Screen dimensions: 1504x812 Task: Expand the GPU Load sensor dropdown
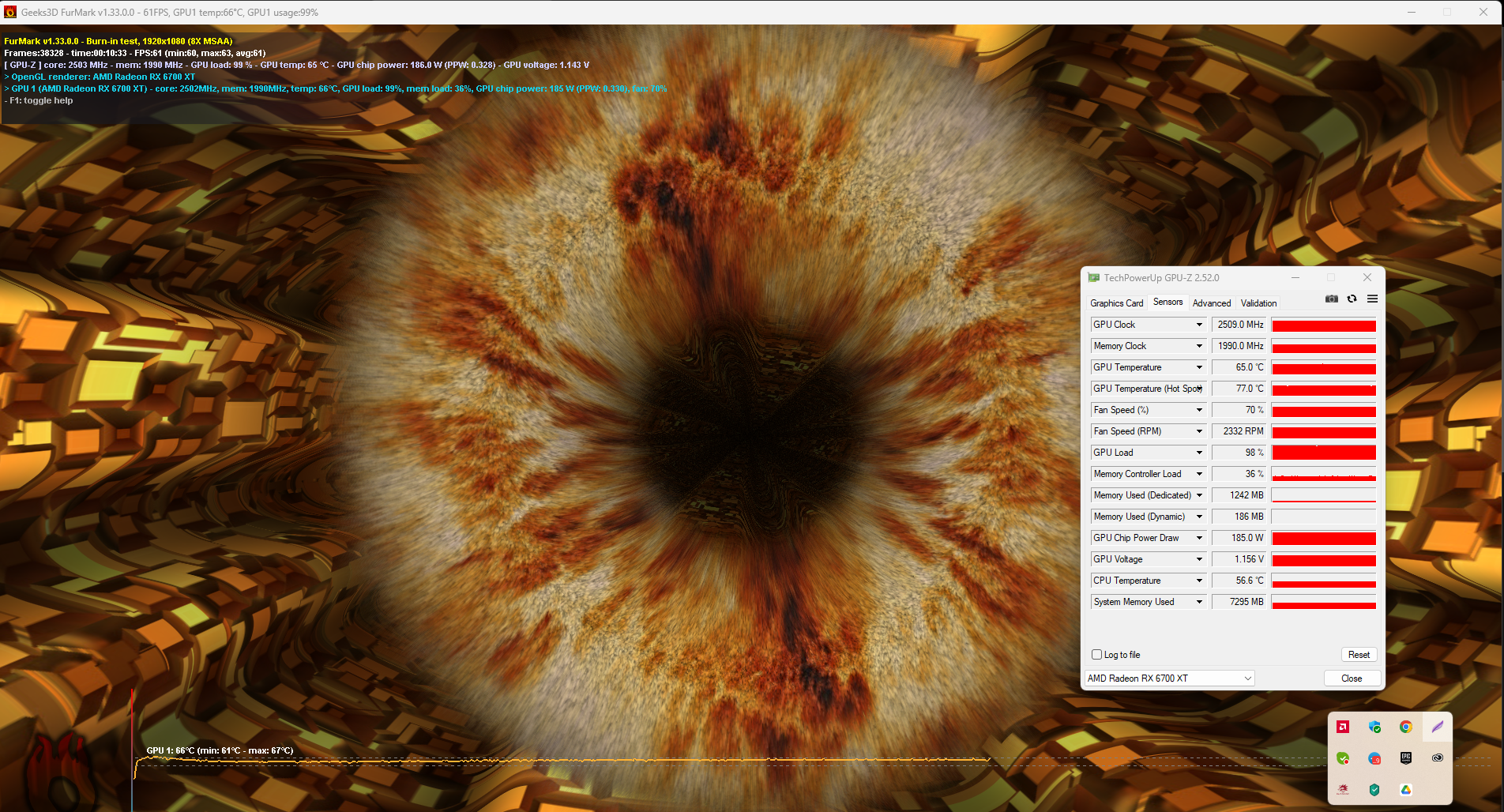1199,453
